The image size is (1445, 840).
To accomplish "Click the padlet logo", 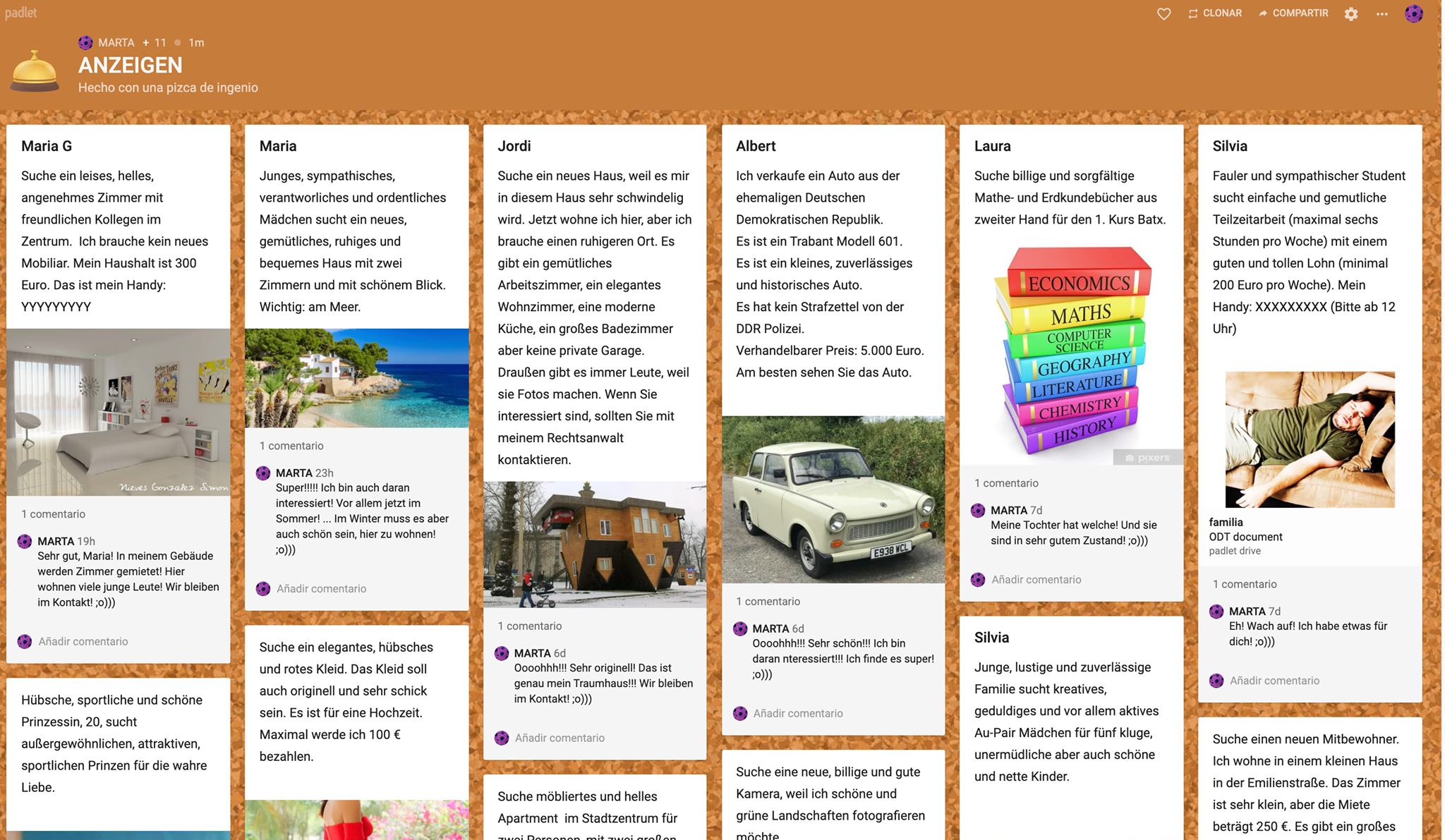I will [20, 13].
